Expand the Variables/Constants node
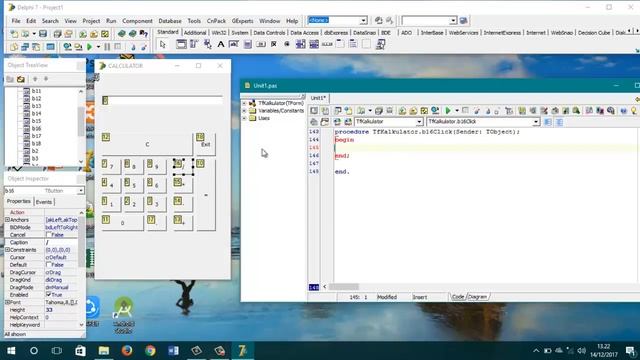Screen dimensions: 640x360 click(244, 111)
